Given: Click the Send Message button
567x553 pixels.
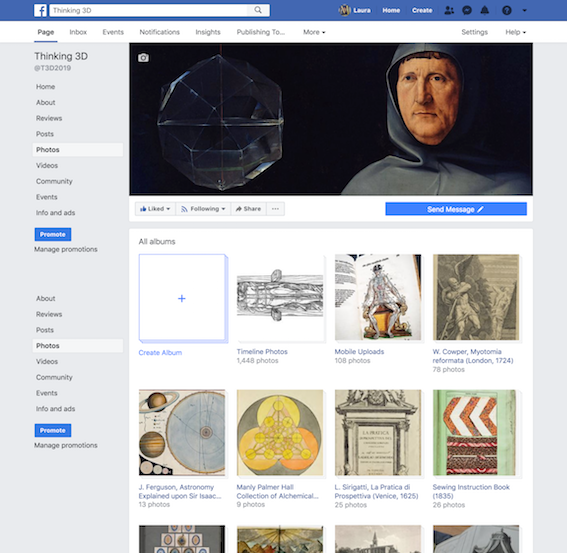Looking at the screenshot, I should coord(456,209).
